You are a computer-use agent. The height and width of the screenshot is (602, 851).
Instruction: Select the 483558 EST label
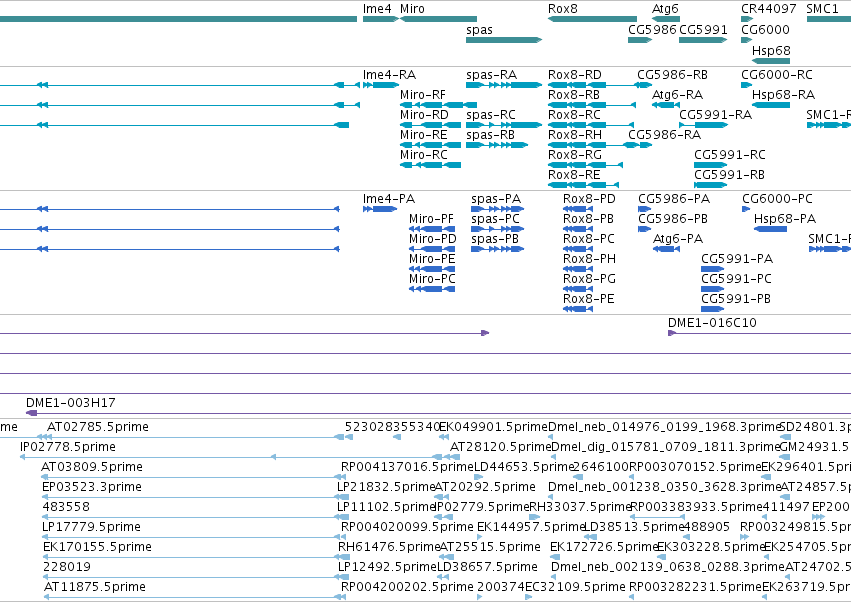point(66,507)
